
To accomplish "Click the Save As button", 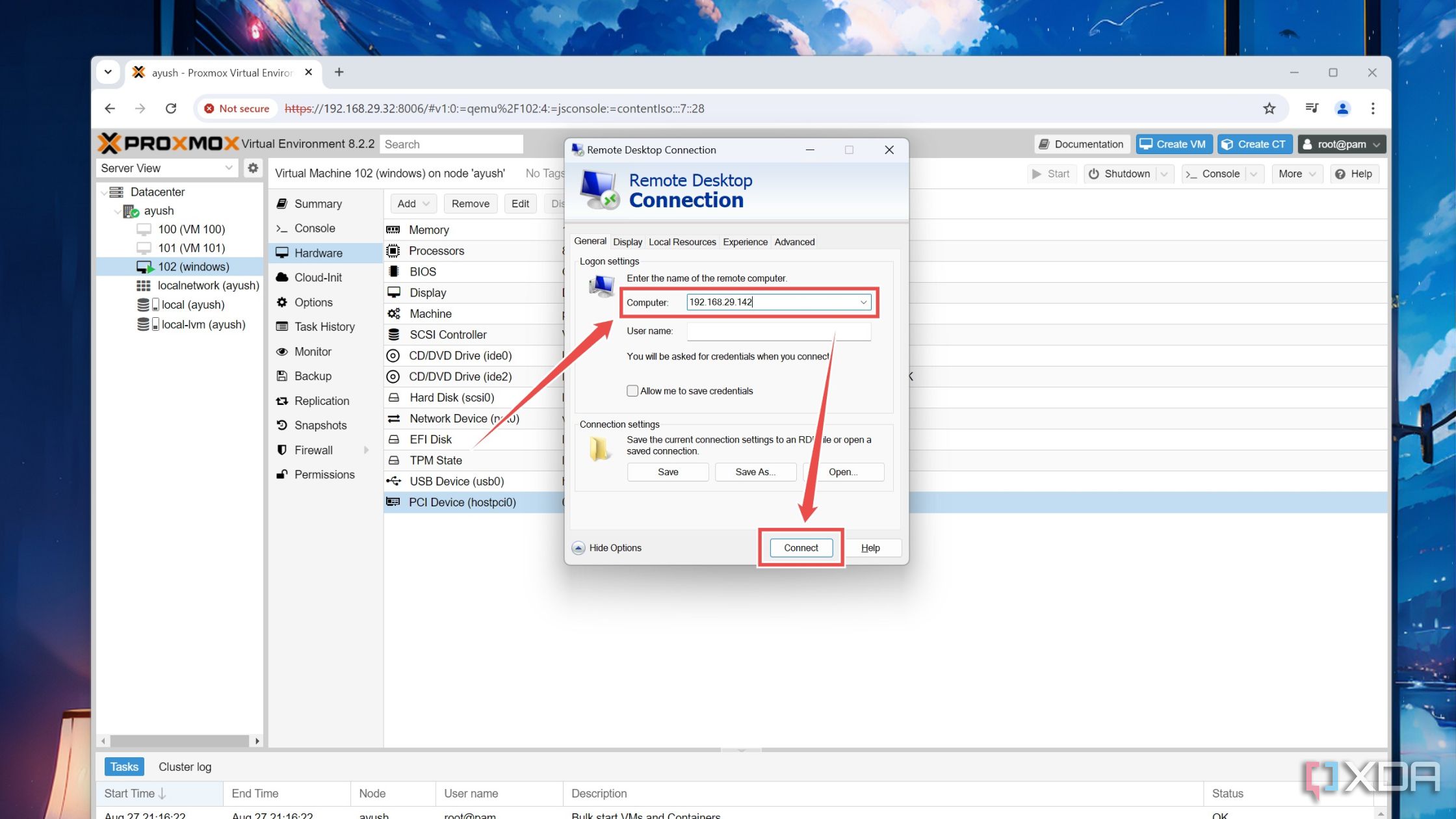I will coord(754,472).
